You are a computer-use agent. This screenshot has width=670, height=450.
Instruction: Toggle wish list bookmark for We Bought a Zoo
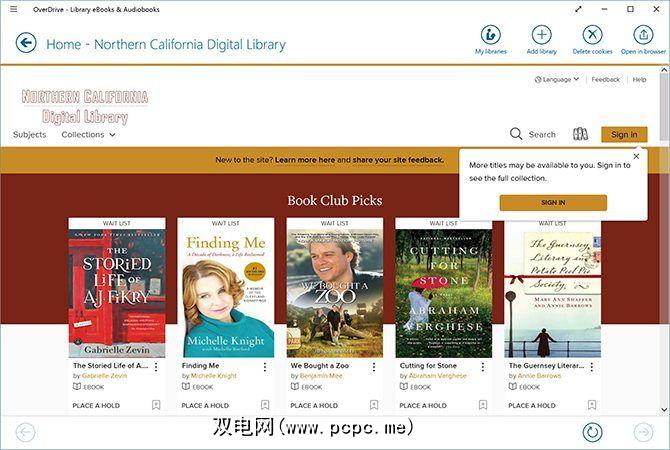tap(374, 405)
